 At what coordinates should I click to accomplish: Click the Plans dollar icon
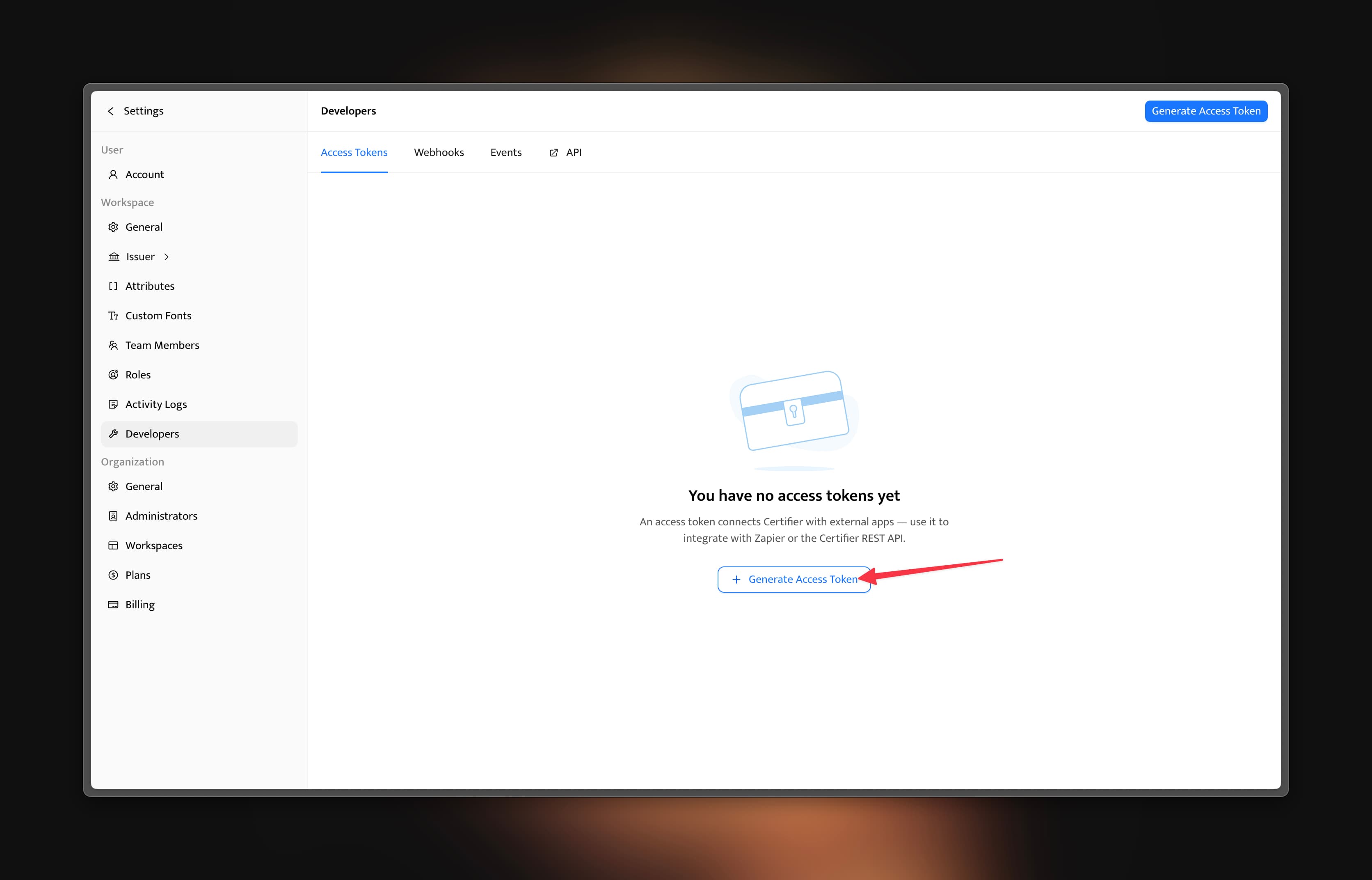[x=113, y=575]
